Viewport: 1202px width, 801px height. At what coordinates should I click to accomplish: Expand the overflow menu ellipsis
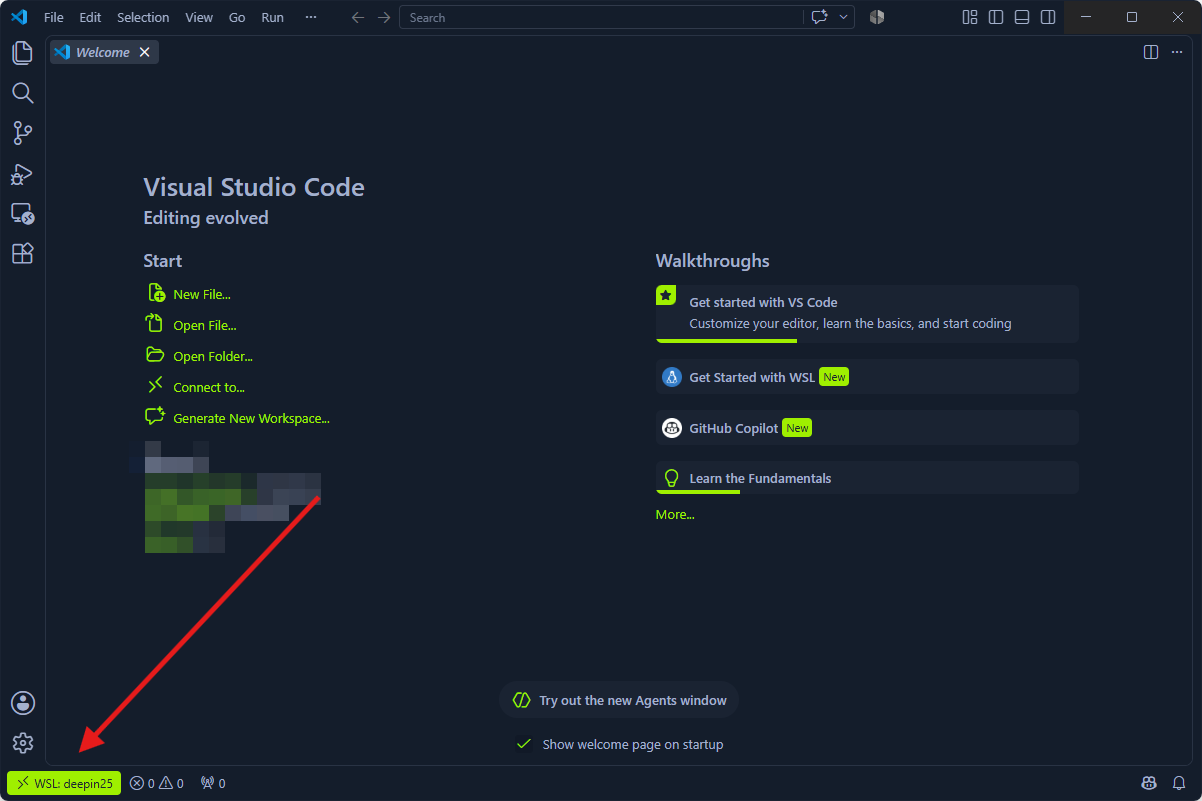click(311, 17)
